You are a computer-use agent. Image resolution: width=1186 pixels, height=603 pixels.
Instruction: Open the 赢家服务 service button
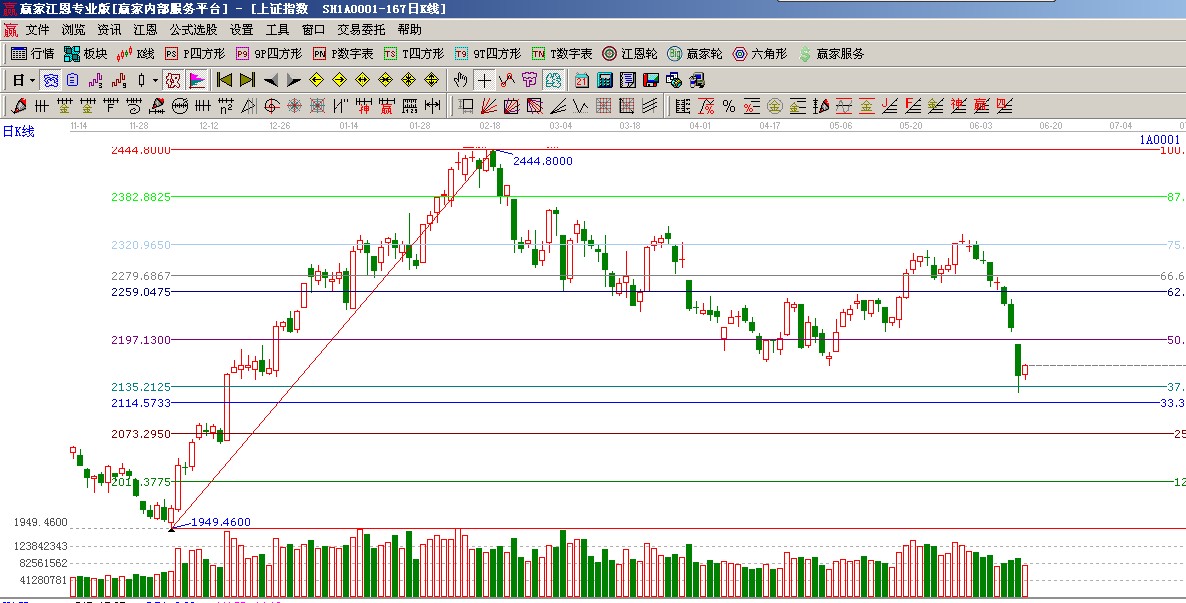click(832, 54)
